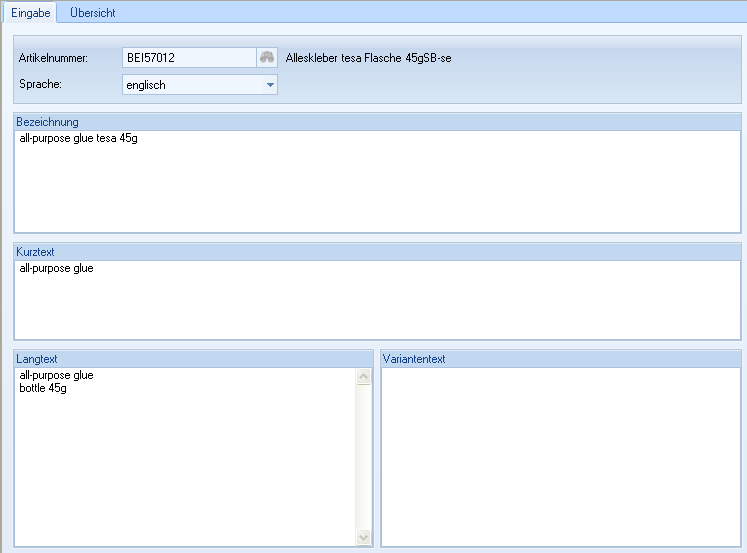Screen dimensions: 747x553
Task: Click the Langtext scrollbar up arrow
Action: pyautogui.click(x=363, y=377)
